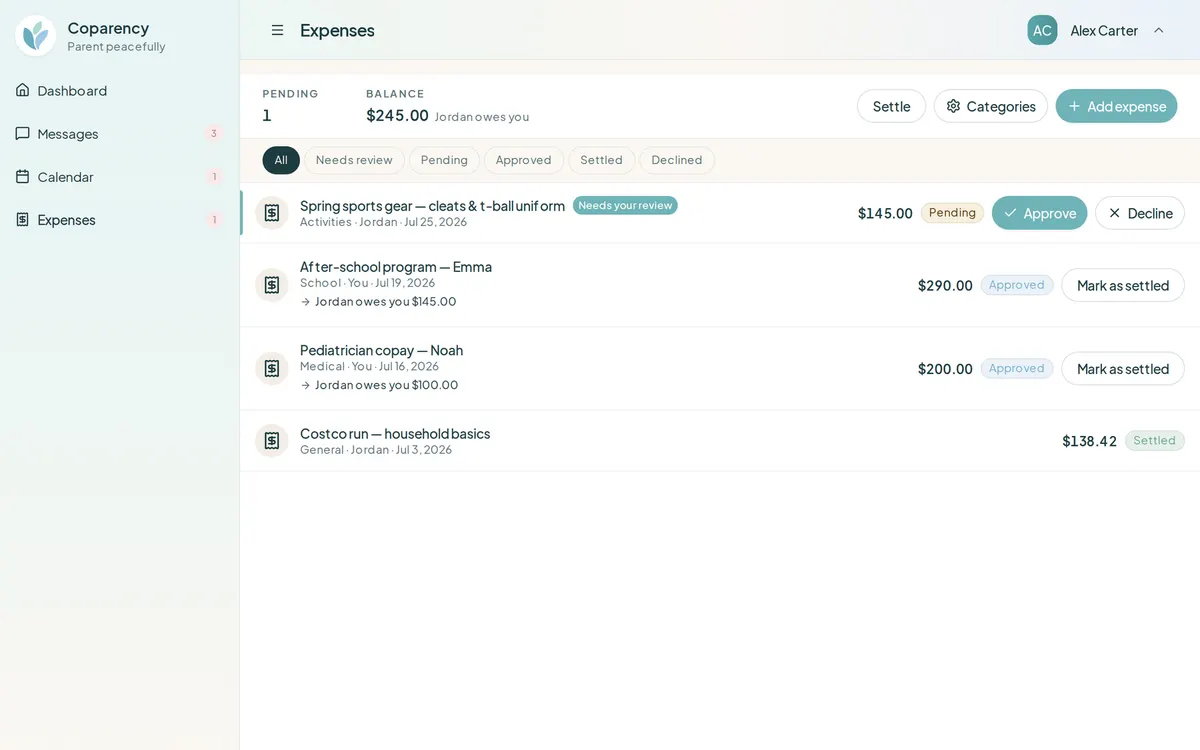Click Approved badge on Pediatrician copay
This screenshot has width=1200, height=750.
(x=1016, y=368)
